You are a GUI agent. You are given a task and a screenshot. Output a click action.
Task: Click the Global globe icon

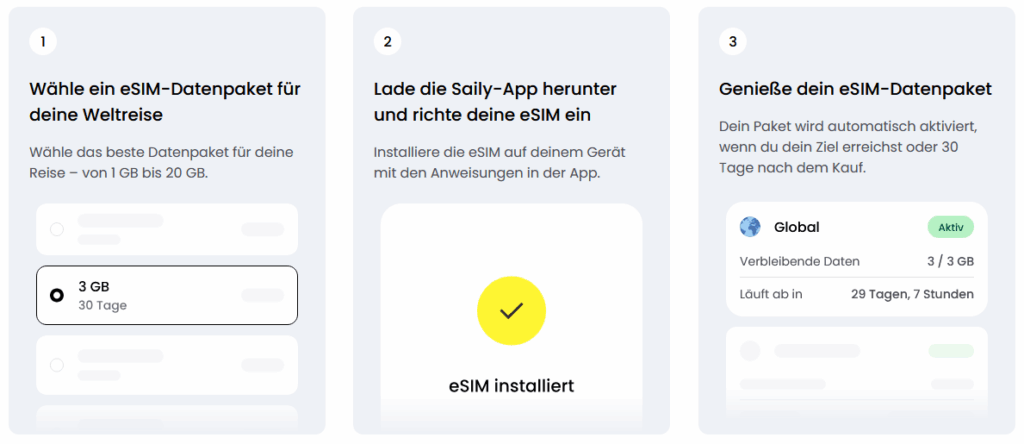750,227
